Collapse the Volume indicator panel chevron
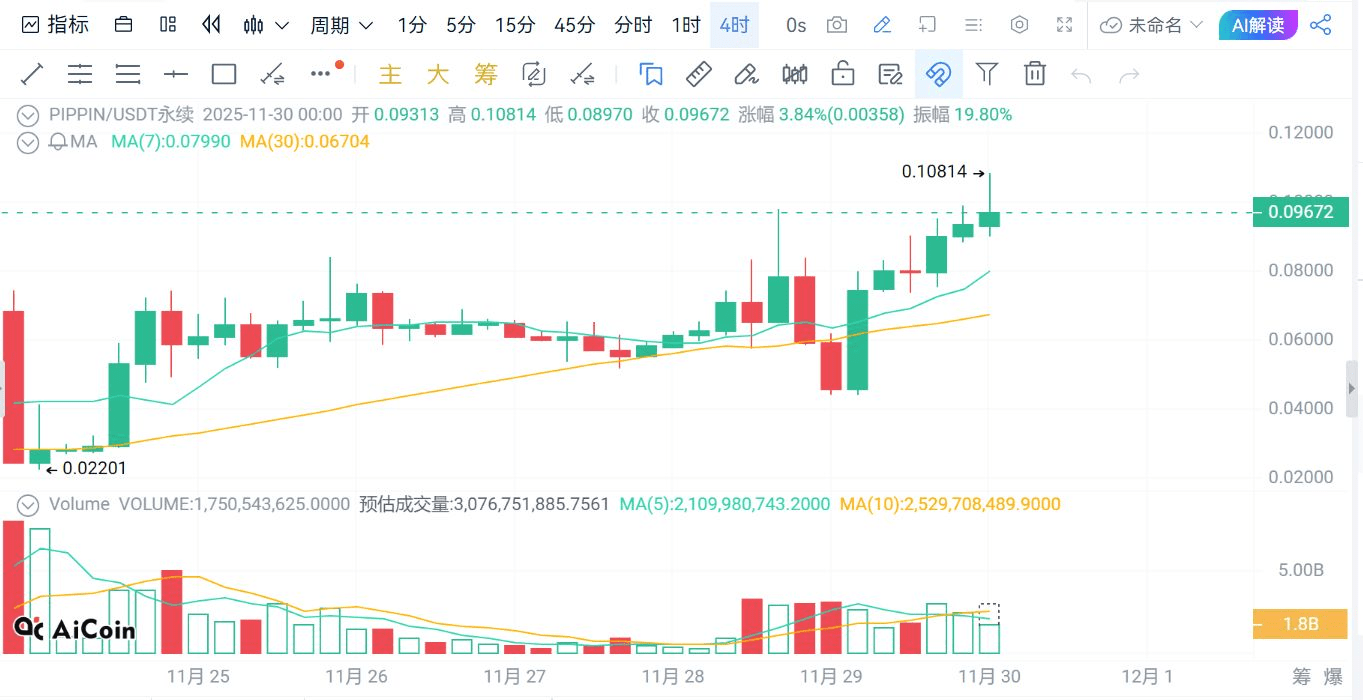 click(x=28, y=504)
